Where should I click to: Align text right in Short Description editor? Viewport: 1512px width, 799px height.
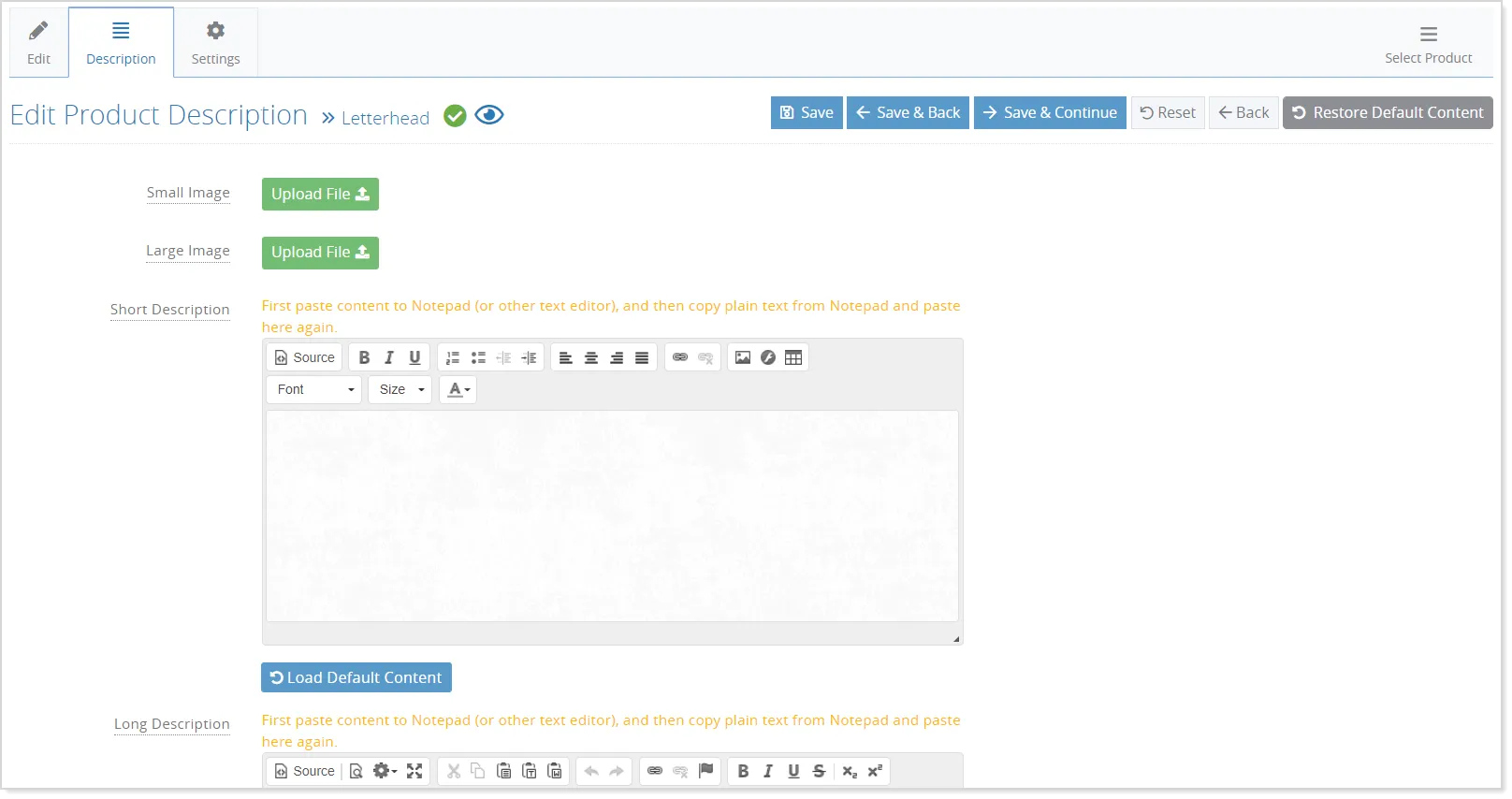point(617,357)
